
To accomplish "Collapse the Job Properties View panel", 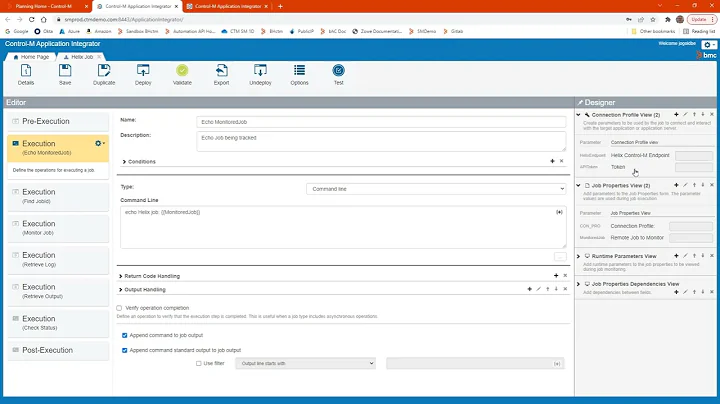I will point(579,185).
